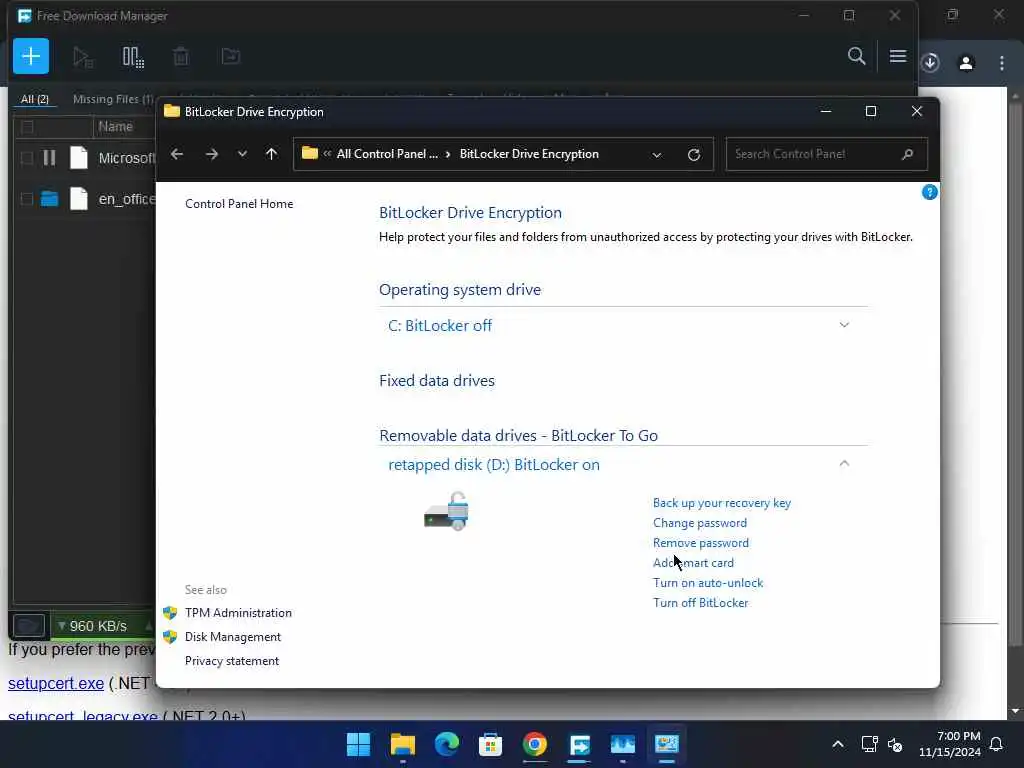1024x768 pixels.
Task: Open TPM Administration link
Action: pyautogui.click(x=238, y=613)
